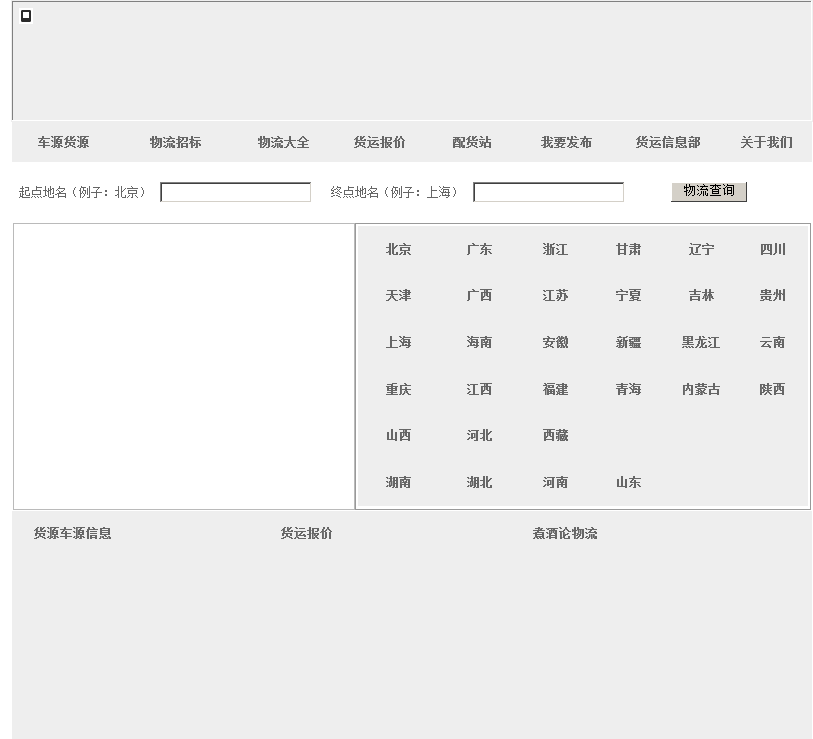Click the broken image icon in the banner
The height and width of the screenshot is (739, 813).
[26, 16]
